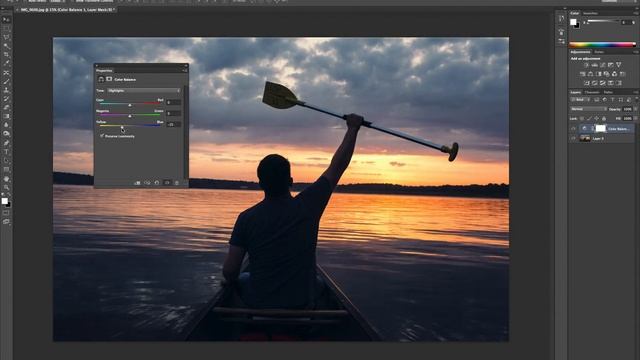Toggle adjustment visibility eye in Properties
Viewport: 640px width, 360px height.
point(167,183)
